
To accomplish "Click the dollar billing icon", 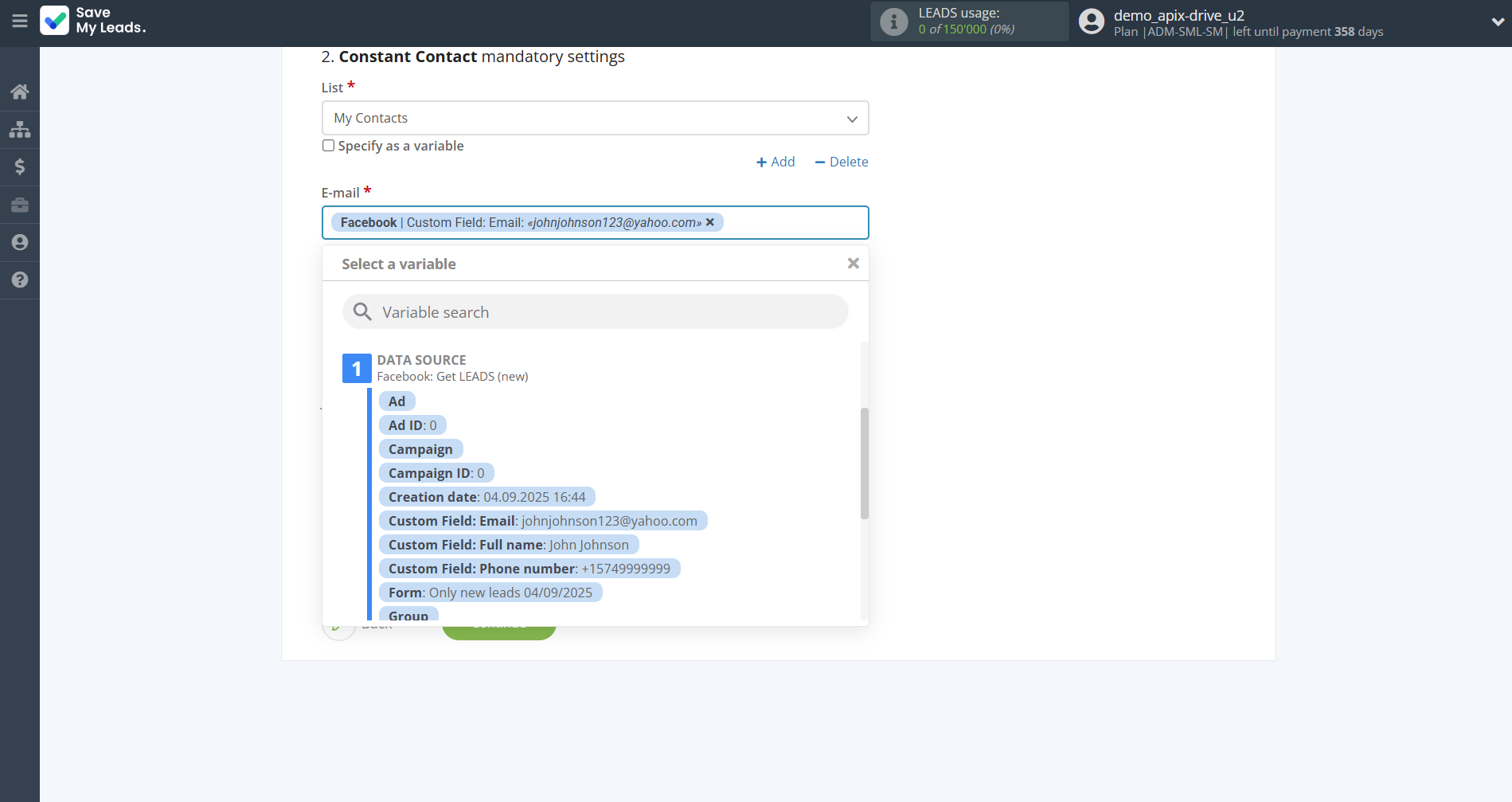I will [x=20, y=166].
